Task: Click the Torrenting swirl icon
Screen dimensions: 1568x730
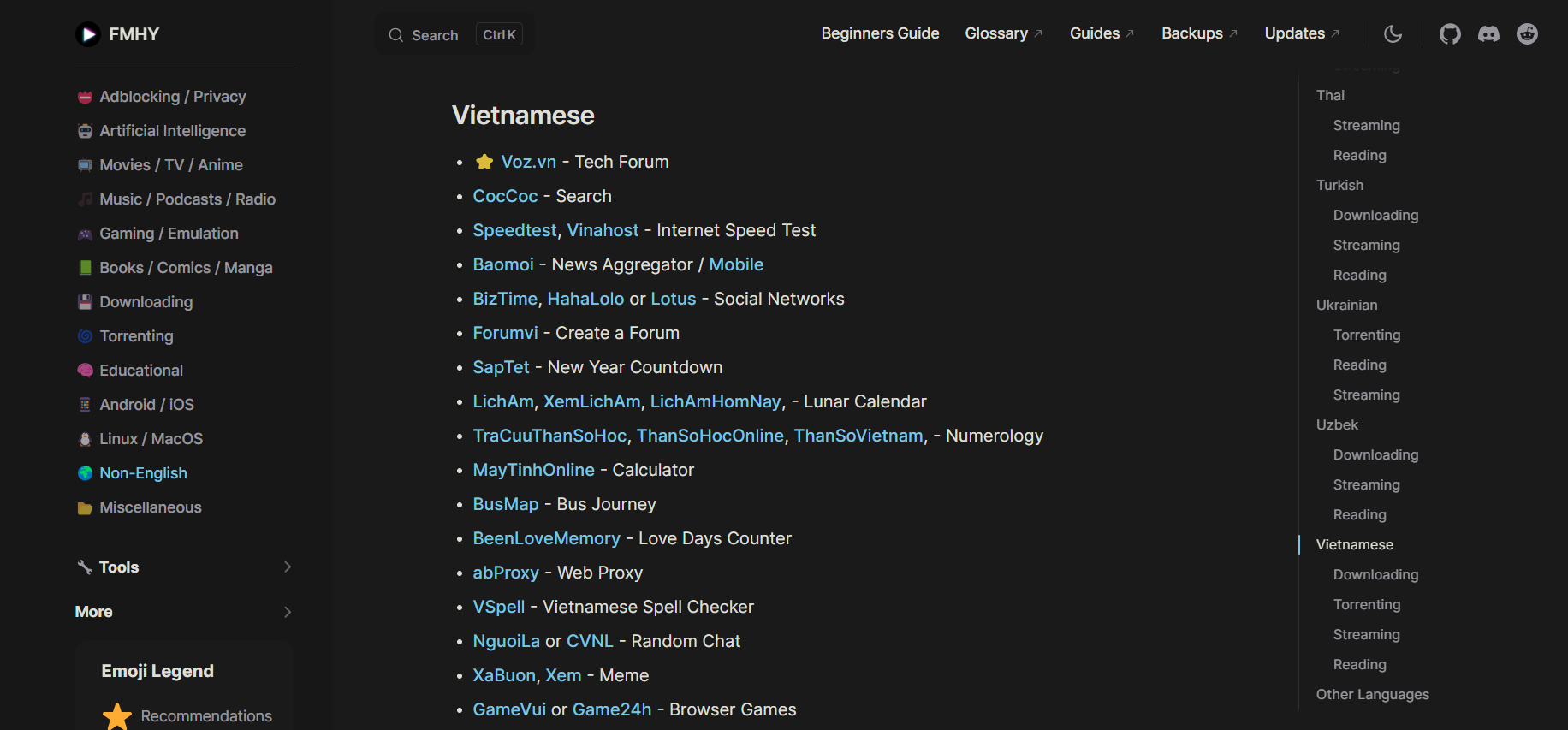Action: (85, 336)
